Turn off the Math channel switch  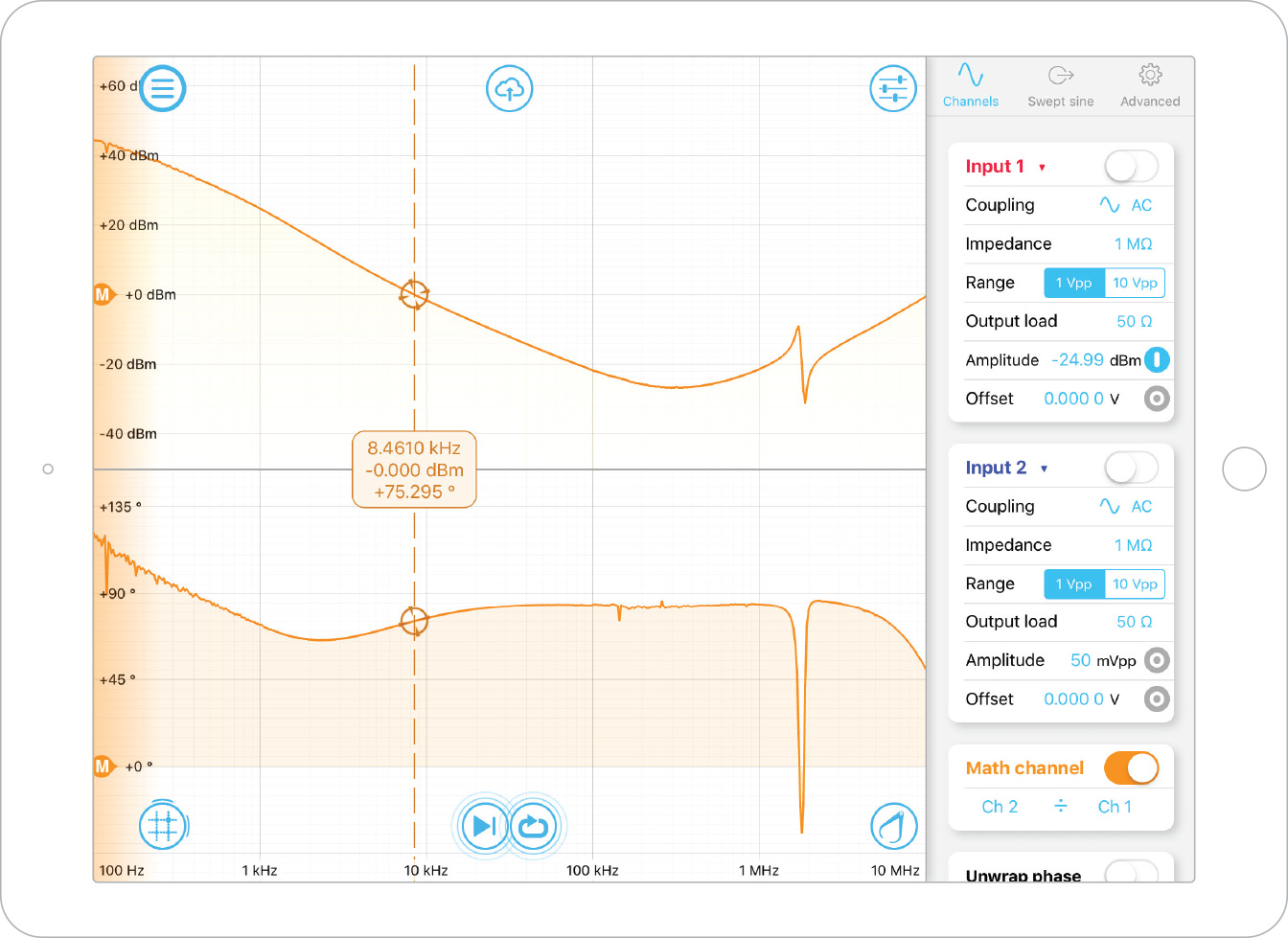(1131, 767)
